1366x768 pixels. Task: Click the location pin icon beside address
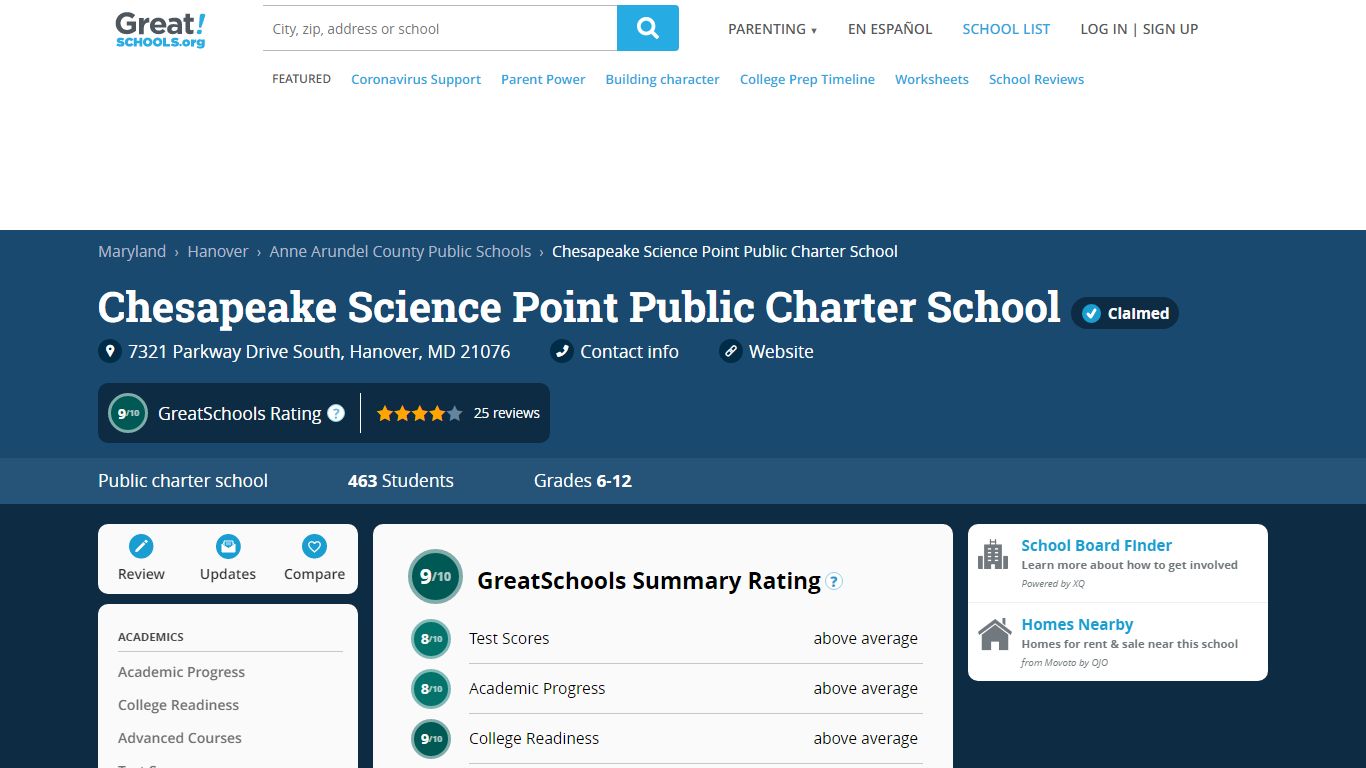tap(110, 351)
